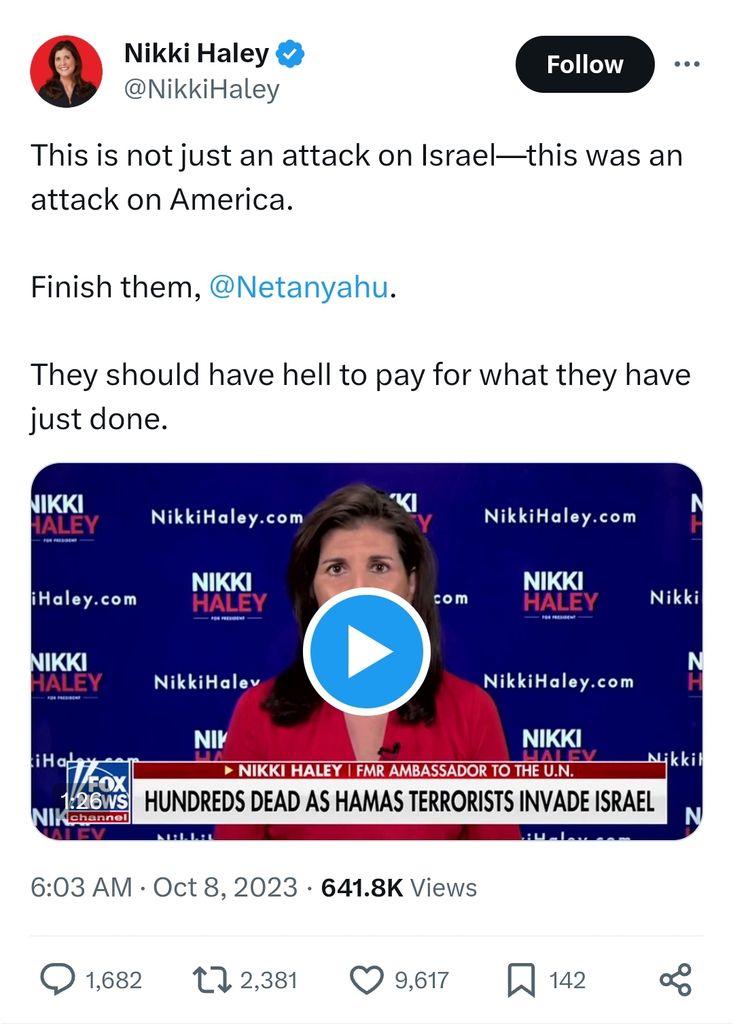This screenshot has width=733, height=1024.
Task: View the 641.8K Views analytics
Action: [x=399, y=888]
